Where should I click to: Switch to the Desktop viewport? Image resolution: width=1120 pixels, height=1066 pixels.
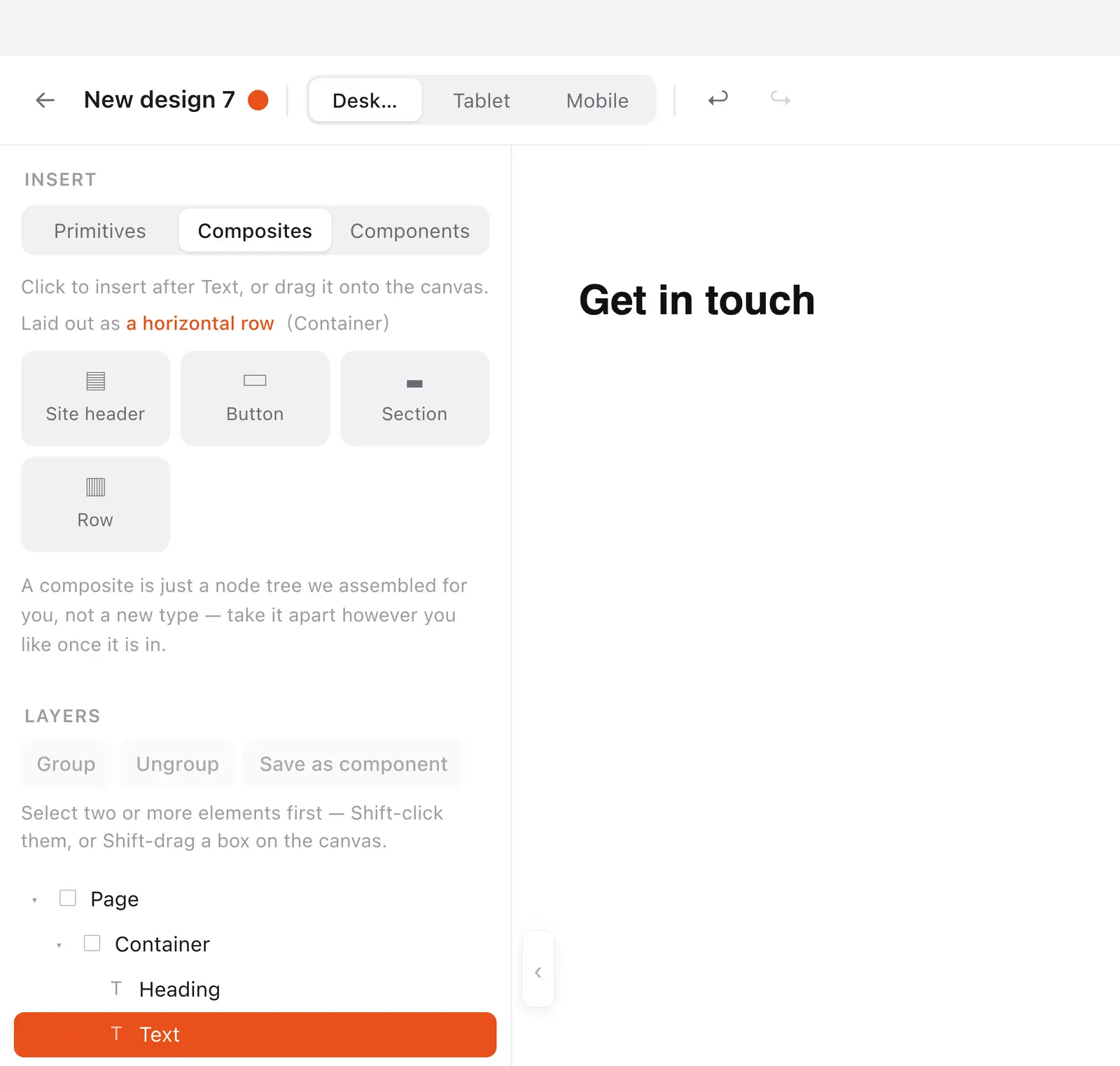pyautogui.click(x=365, y=100)
